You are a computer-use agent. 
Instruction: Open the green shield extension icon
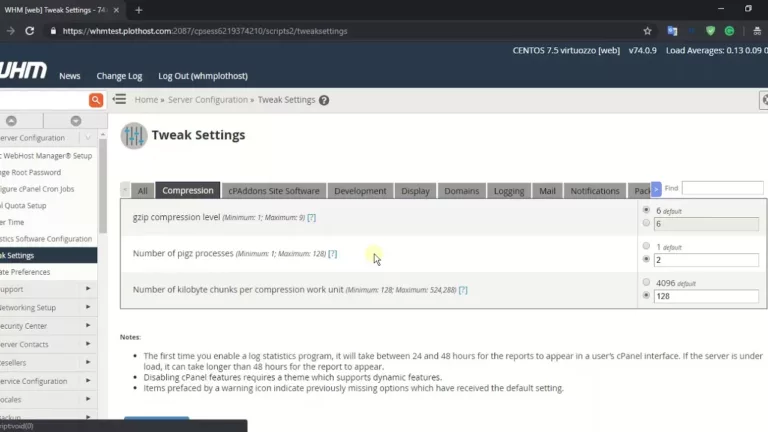click(x=710, y=31)
